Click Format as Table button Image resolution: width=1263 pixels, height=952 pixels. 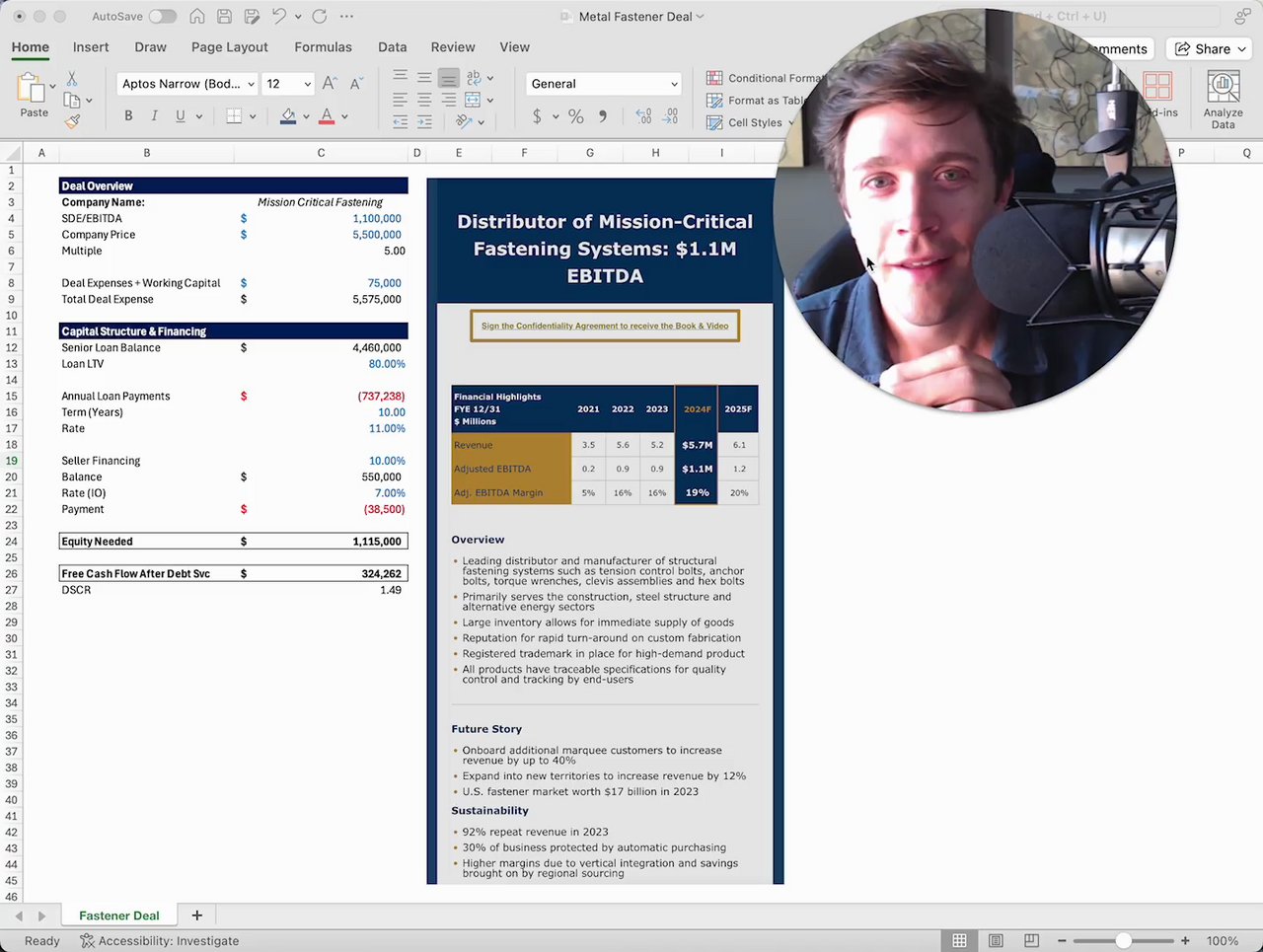click(x=757, y=100)
